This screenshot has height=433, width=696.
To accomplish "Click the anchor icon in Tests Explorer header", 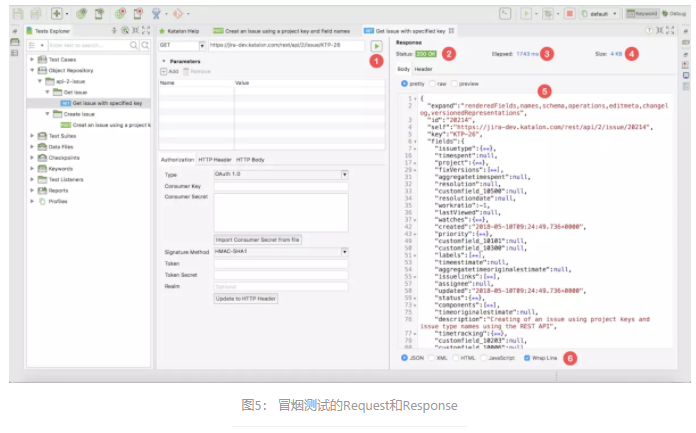I will click(114, 30).
